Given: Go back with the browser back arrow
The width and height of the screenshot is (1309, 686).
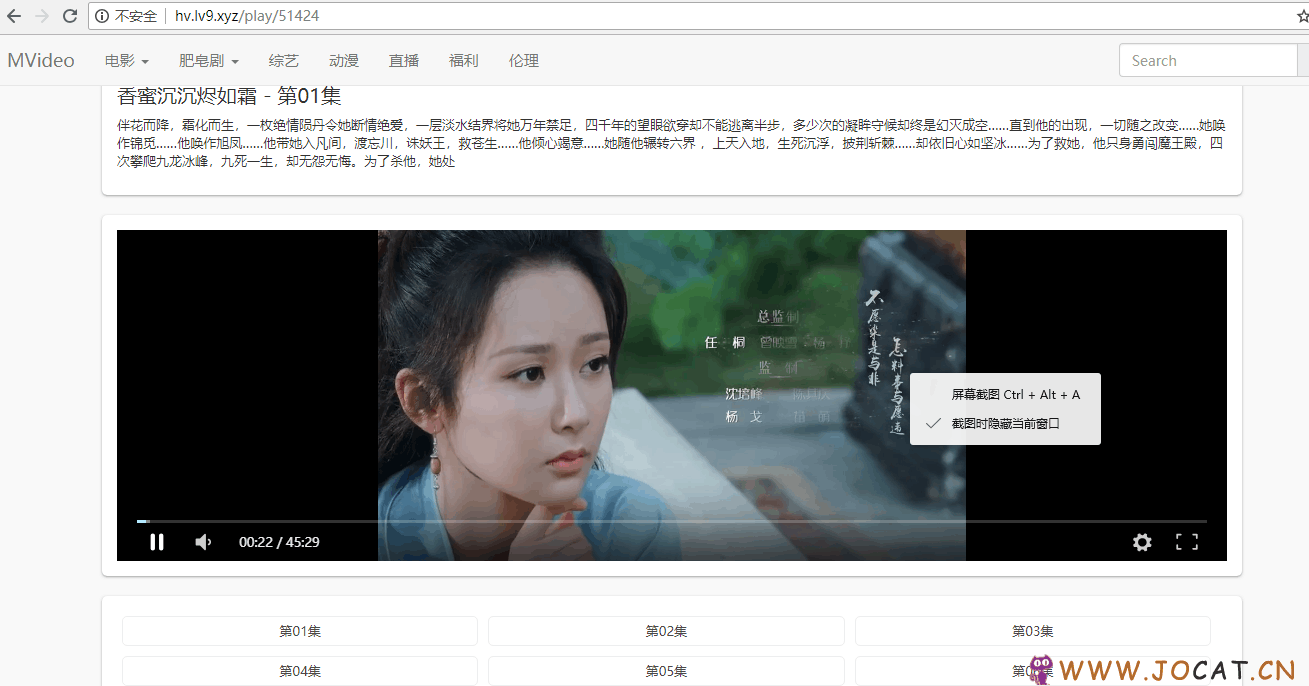Looking at the screenshot, I should tap(14, 16).
